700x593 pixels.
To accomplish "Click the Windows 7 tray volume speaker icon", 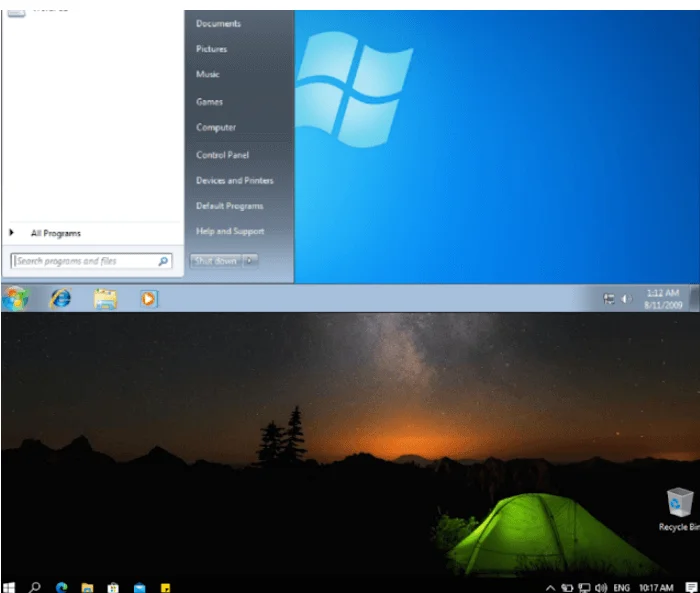I will (x=626, y=298).
